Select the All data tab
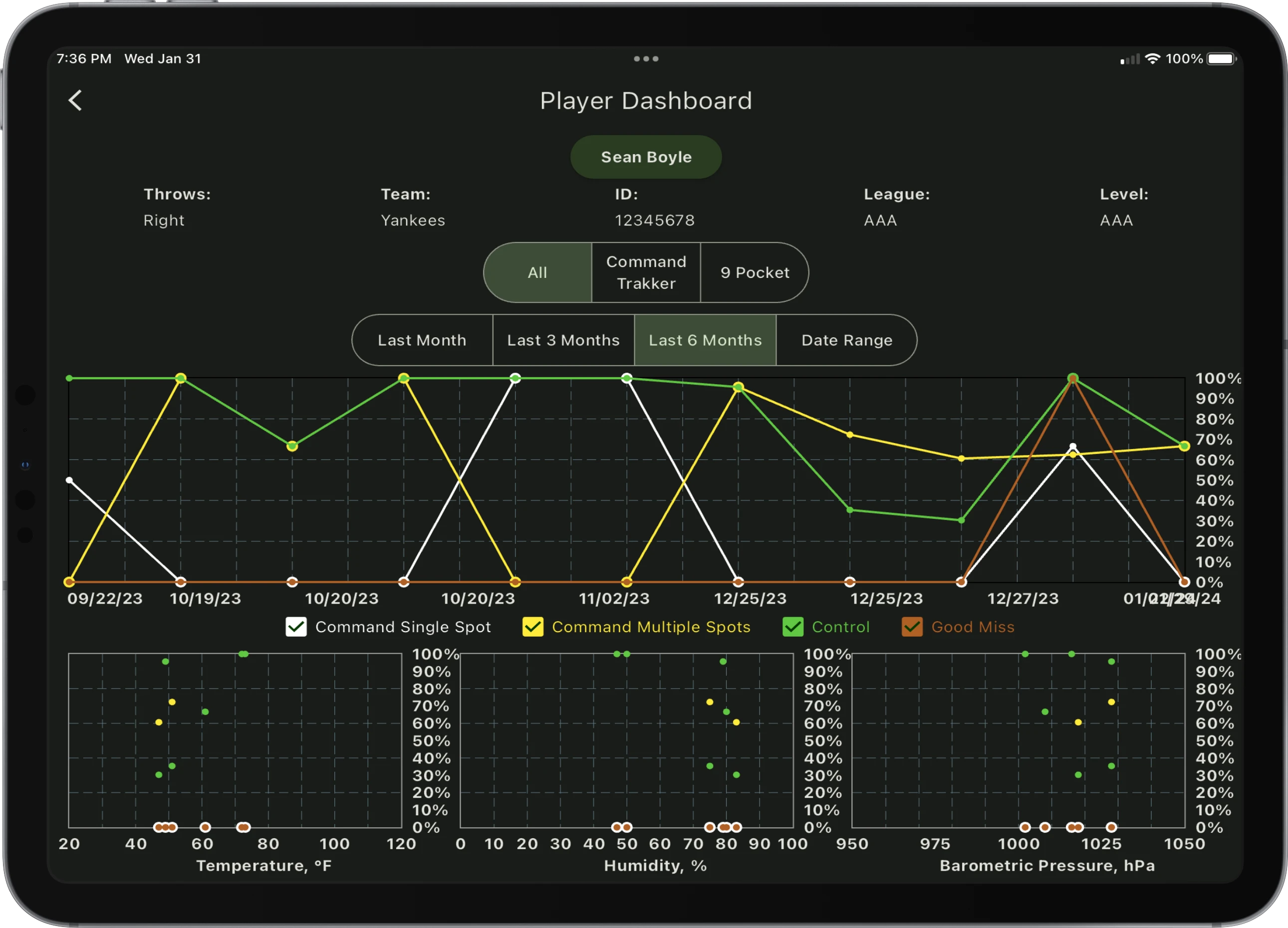Viewport: 1288px width, 928px height. pos(537,272)
